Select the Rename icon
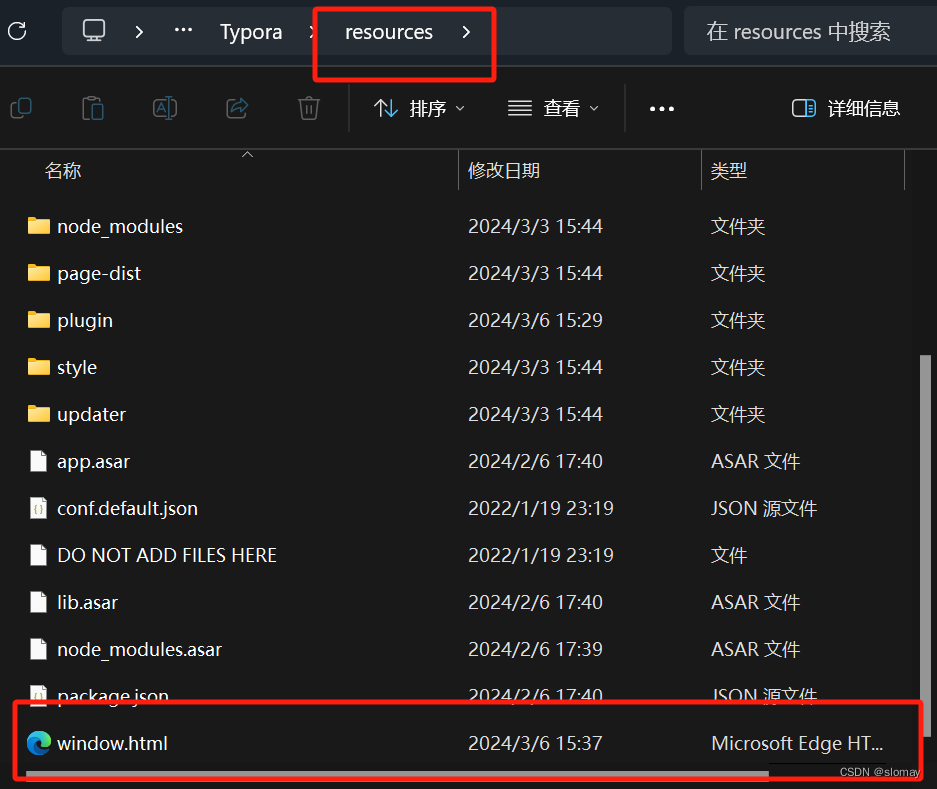The image size is (937, 789). (165, 108)
